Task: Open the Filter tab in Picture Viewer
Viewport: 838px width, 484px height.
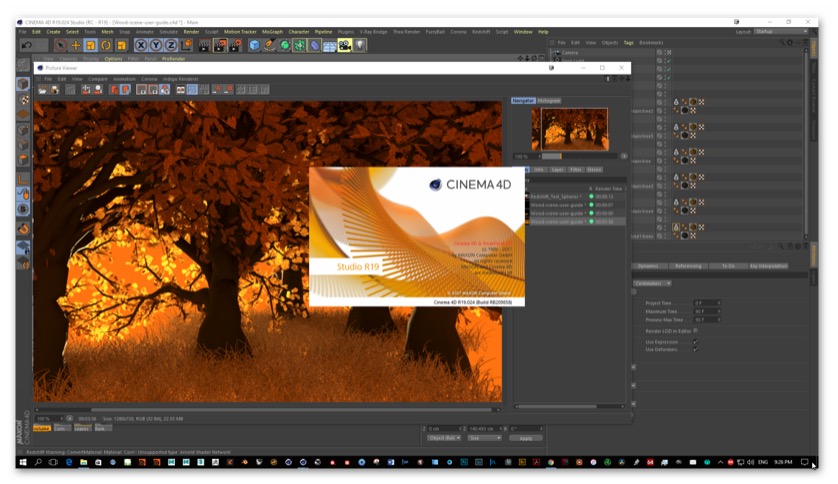Action: pos(576,169)
